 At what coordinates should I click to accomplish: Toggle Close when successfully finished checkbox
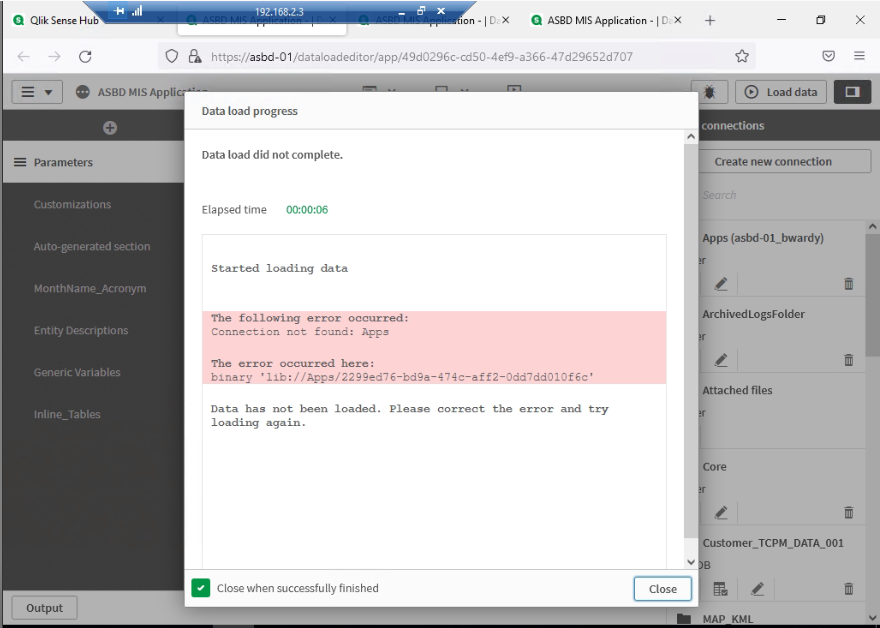[200, 588]
